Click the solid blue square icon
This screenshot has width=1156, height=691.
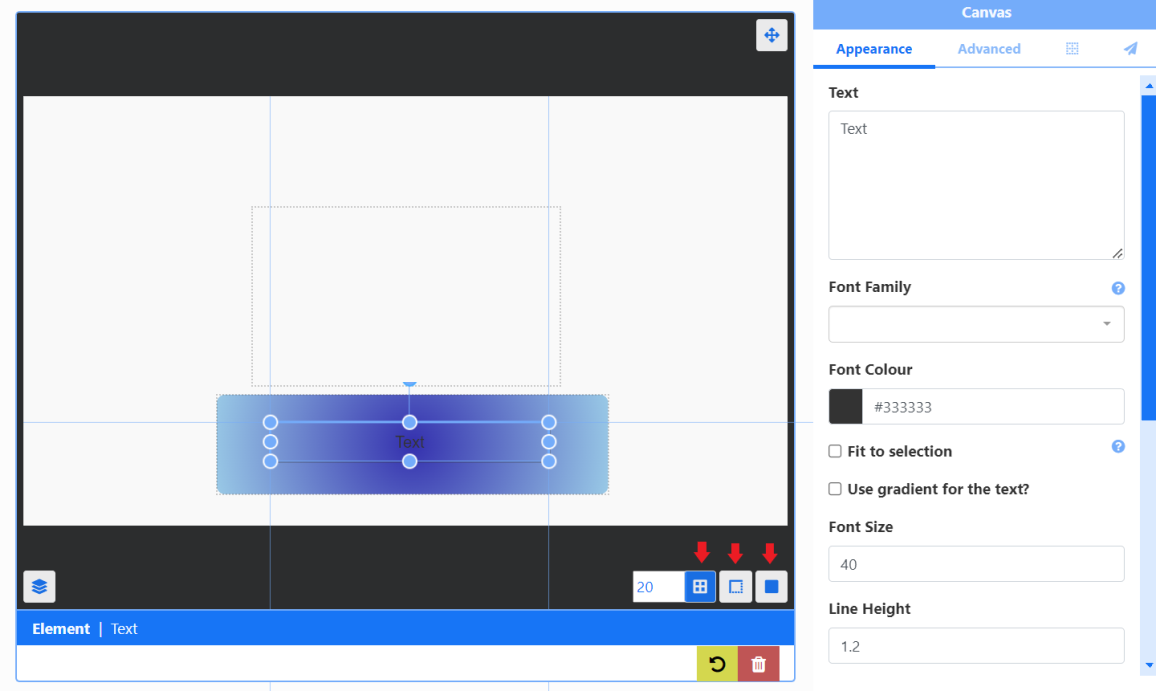click(x=771, y=587)
